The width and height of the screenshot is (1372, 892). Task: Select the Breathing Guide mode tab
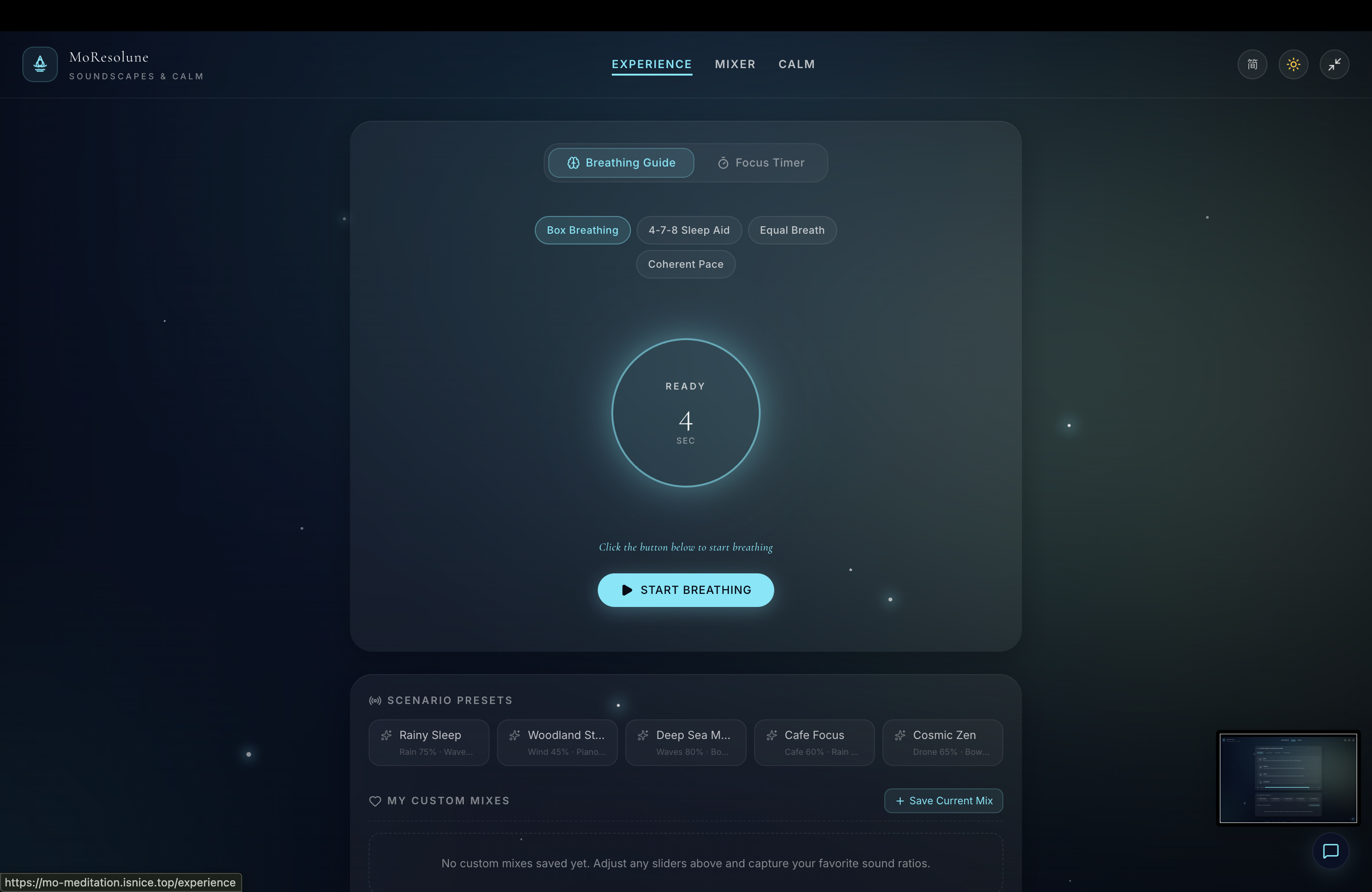(621, 163)
